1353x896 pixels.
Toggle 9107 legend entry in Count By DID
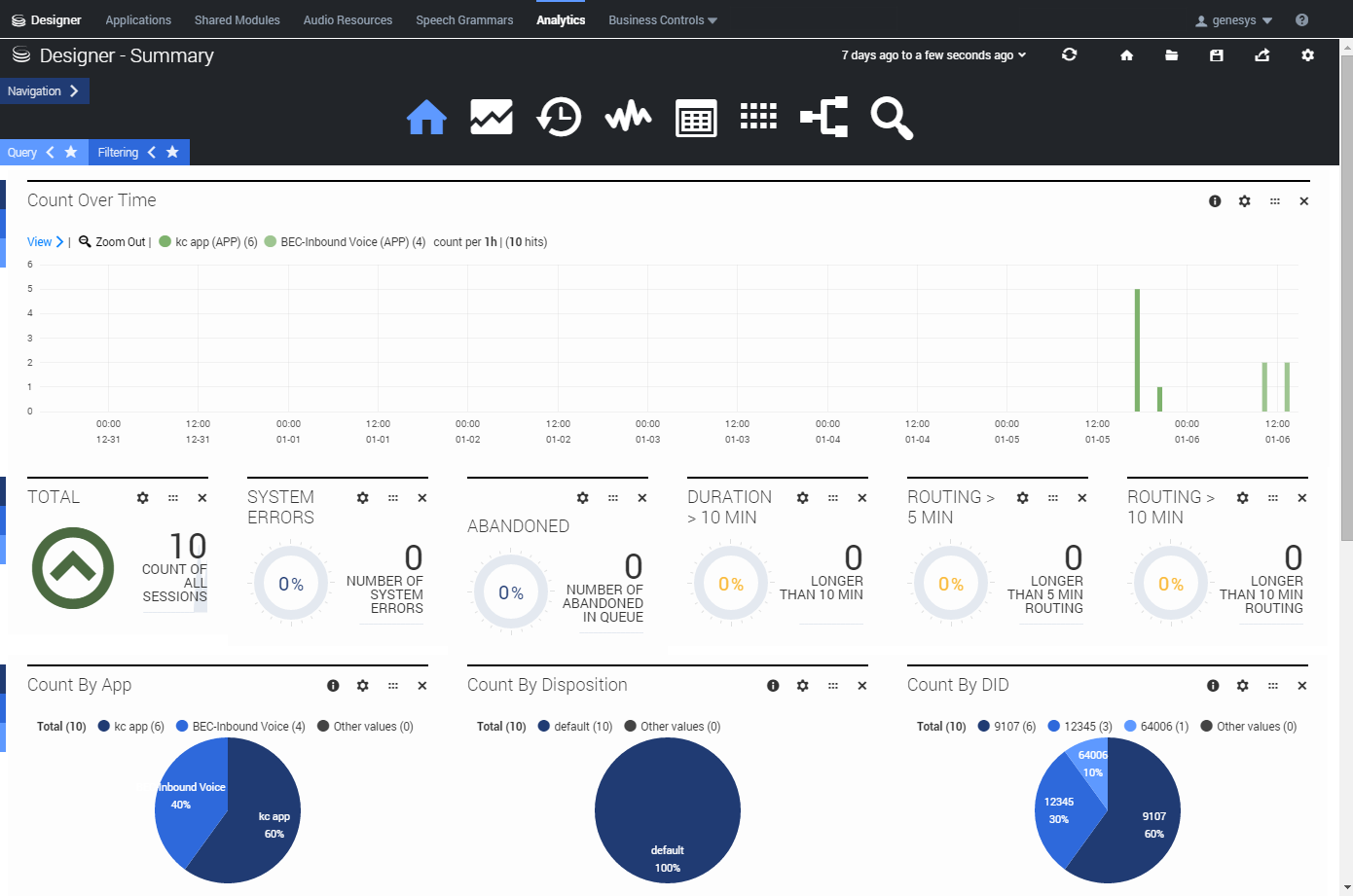point(1006,727)
